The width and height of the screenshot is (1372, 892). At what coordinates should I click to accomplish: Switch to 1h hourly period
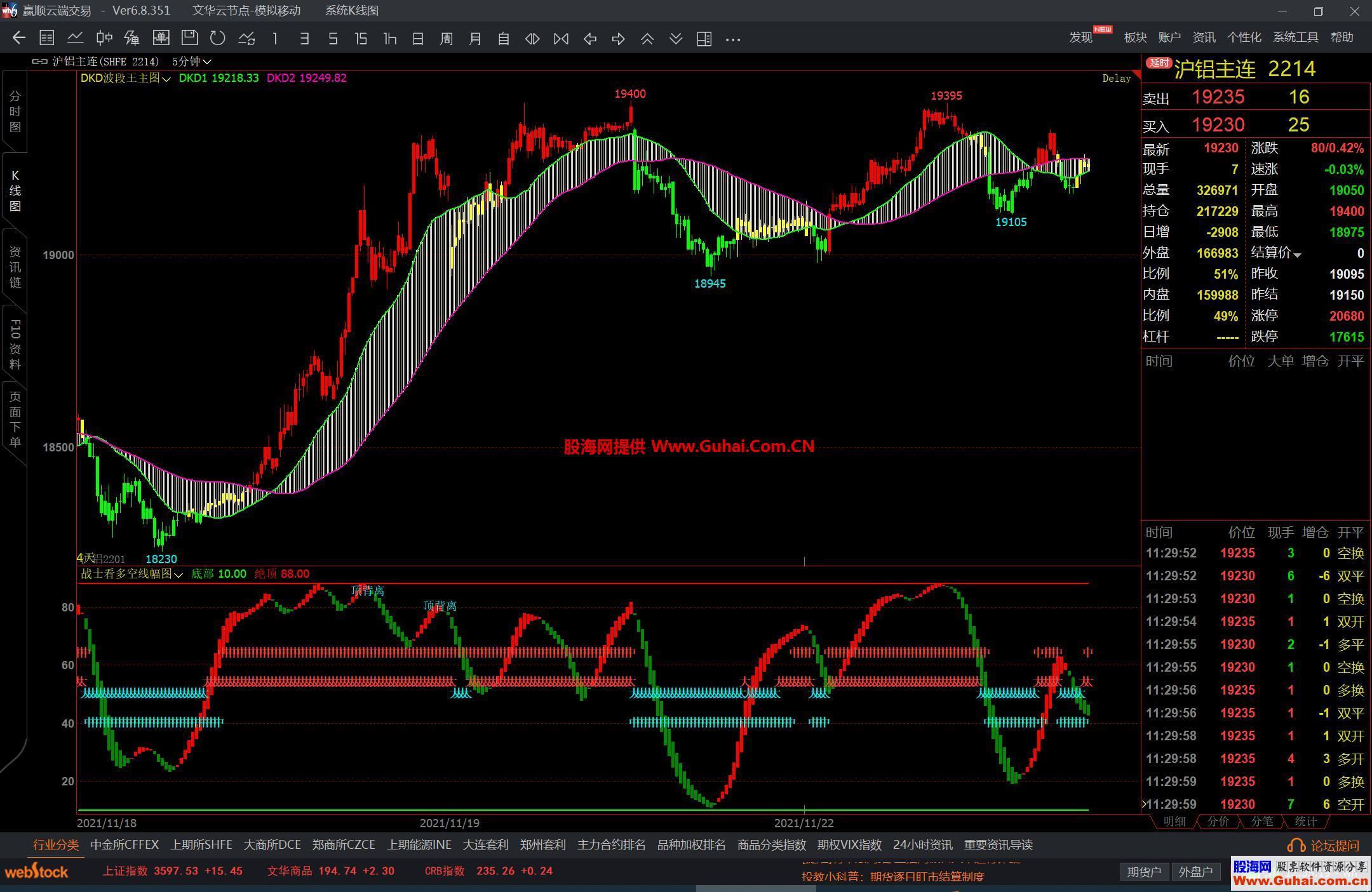click(x=389, y=39)
